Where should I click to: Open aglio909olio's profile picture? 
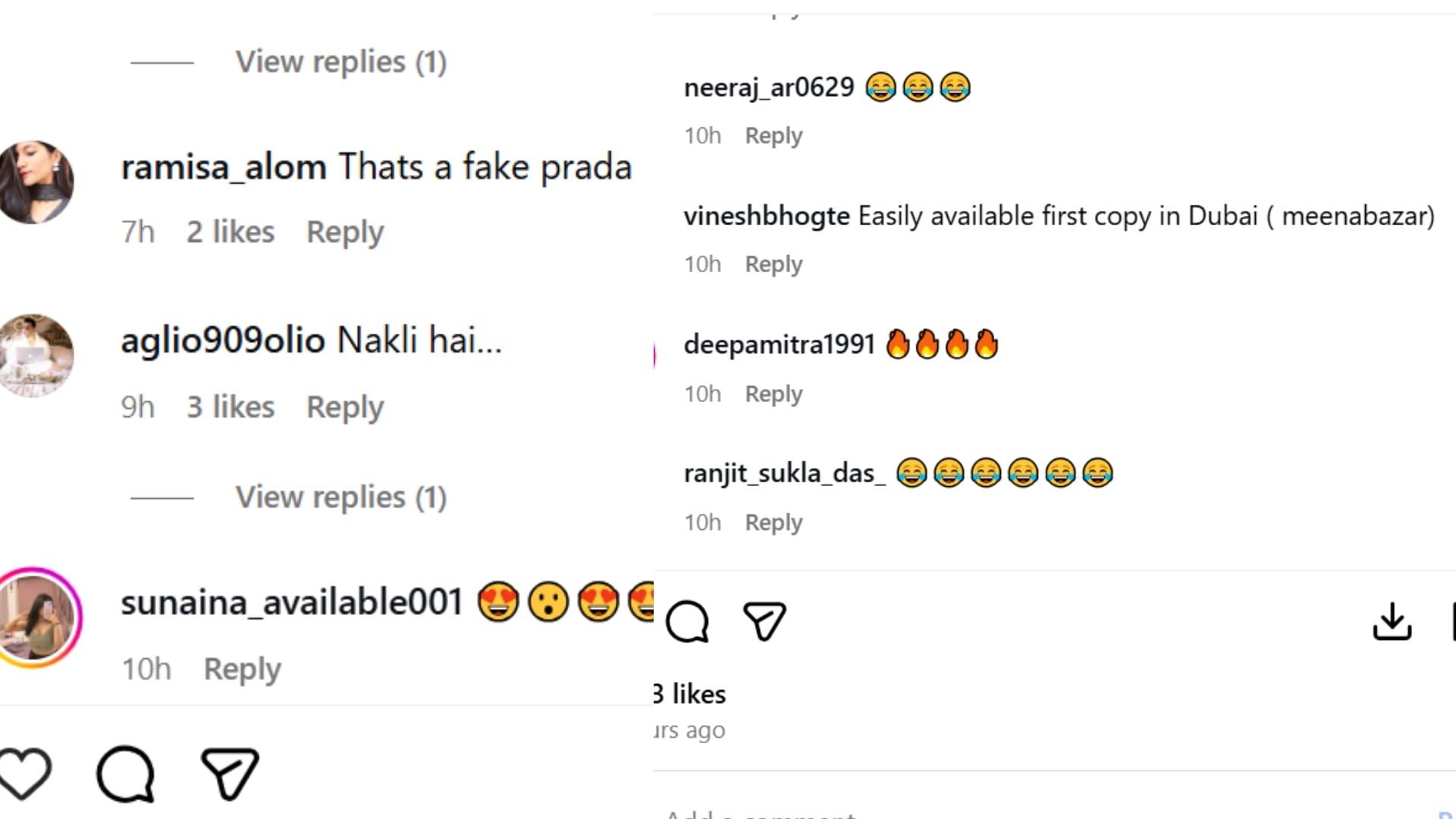click(x=36, y=356)
